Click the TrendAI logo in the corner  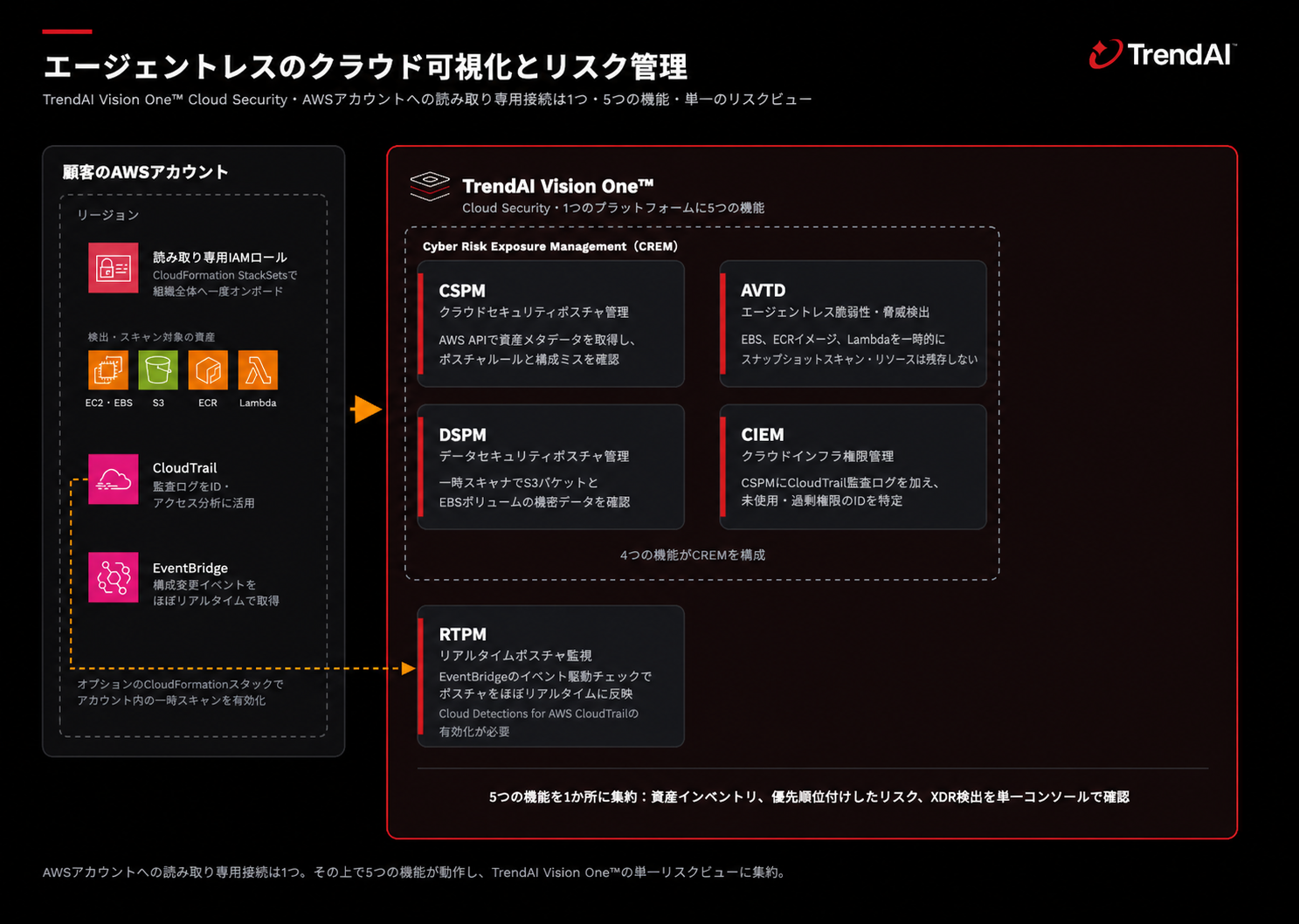coord(1162,54)
